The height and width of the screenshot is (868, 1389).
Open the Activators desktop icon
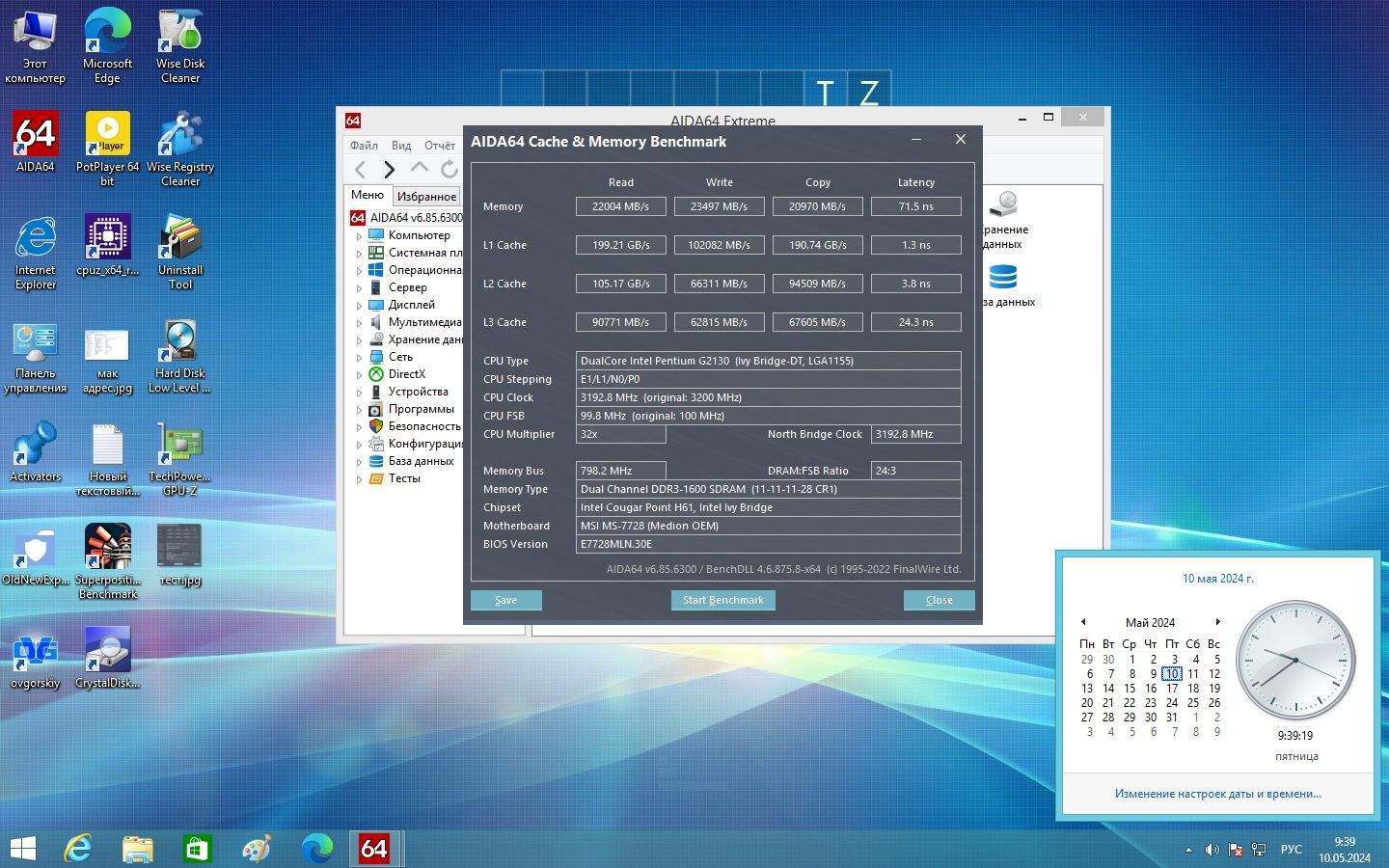(36, 451)
